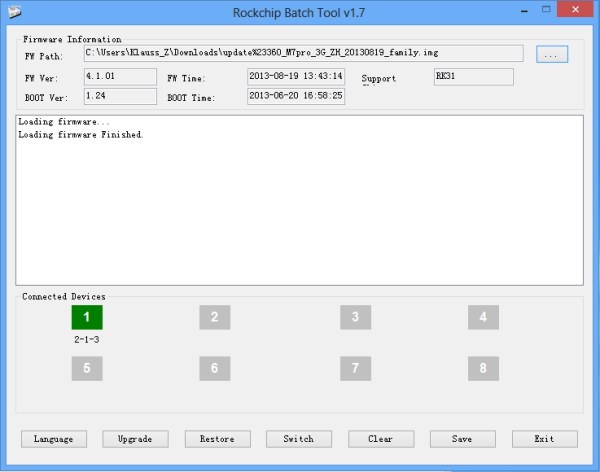Select device slot 6
This screenshot has width=600, height=472.
click(215, 368)
